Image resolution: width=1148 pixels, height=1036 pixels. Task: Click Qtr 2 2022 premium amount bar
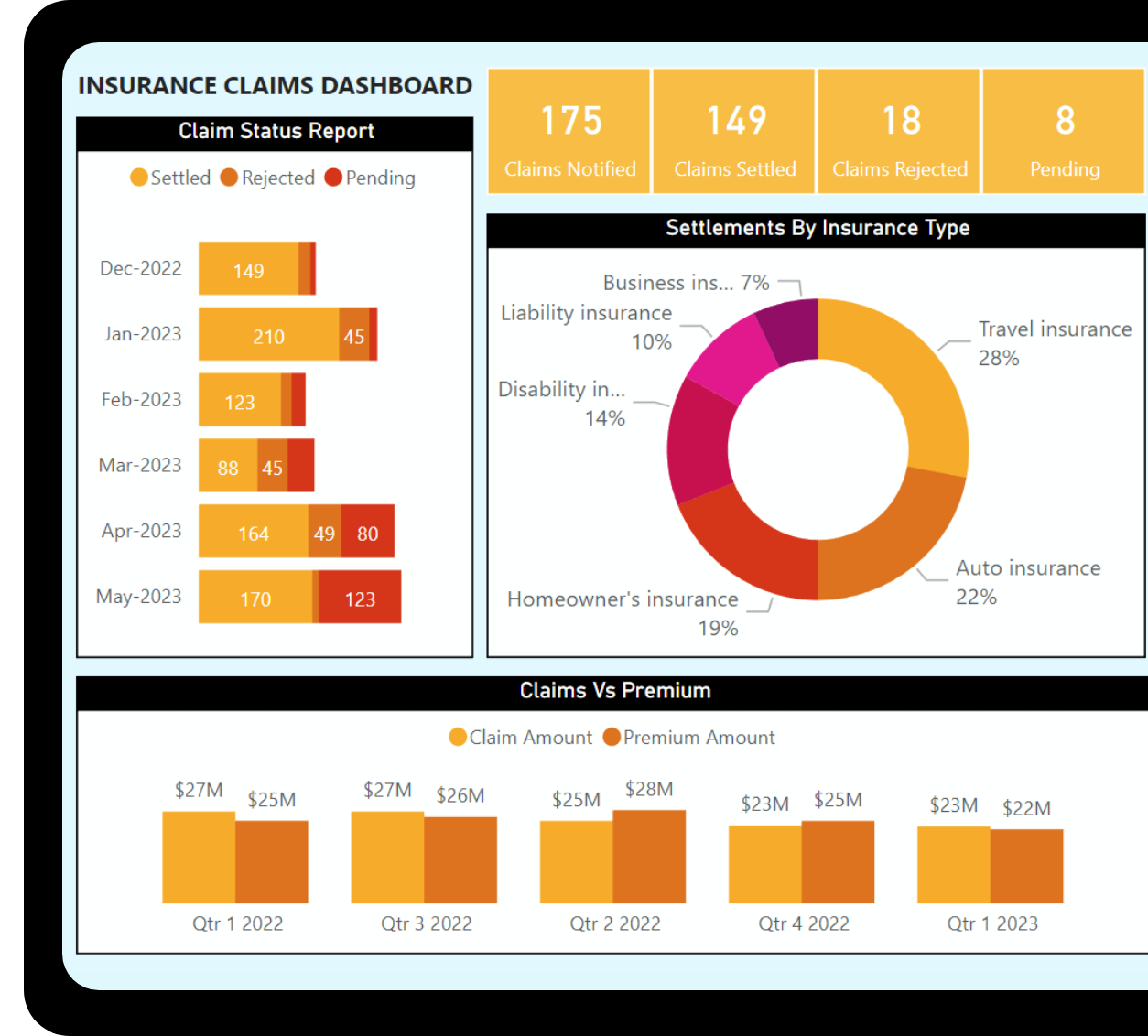[x=649, y=857]
